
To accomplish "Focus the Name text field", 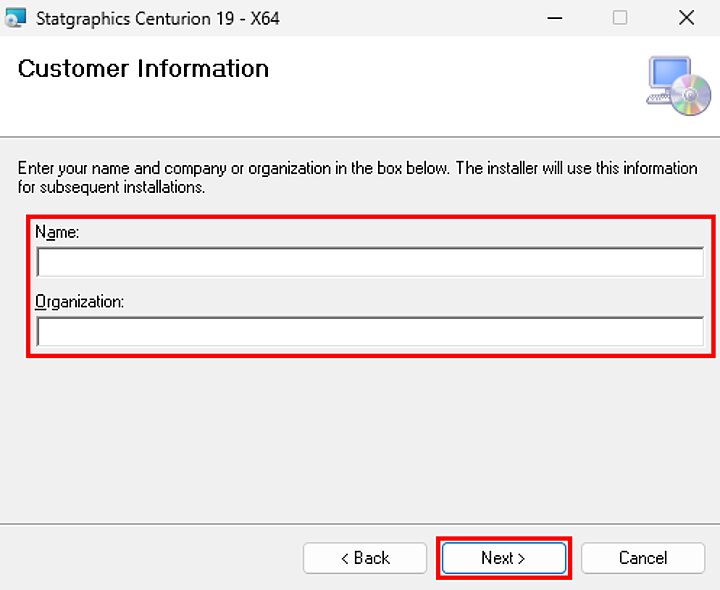I will pos(370,263).
